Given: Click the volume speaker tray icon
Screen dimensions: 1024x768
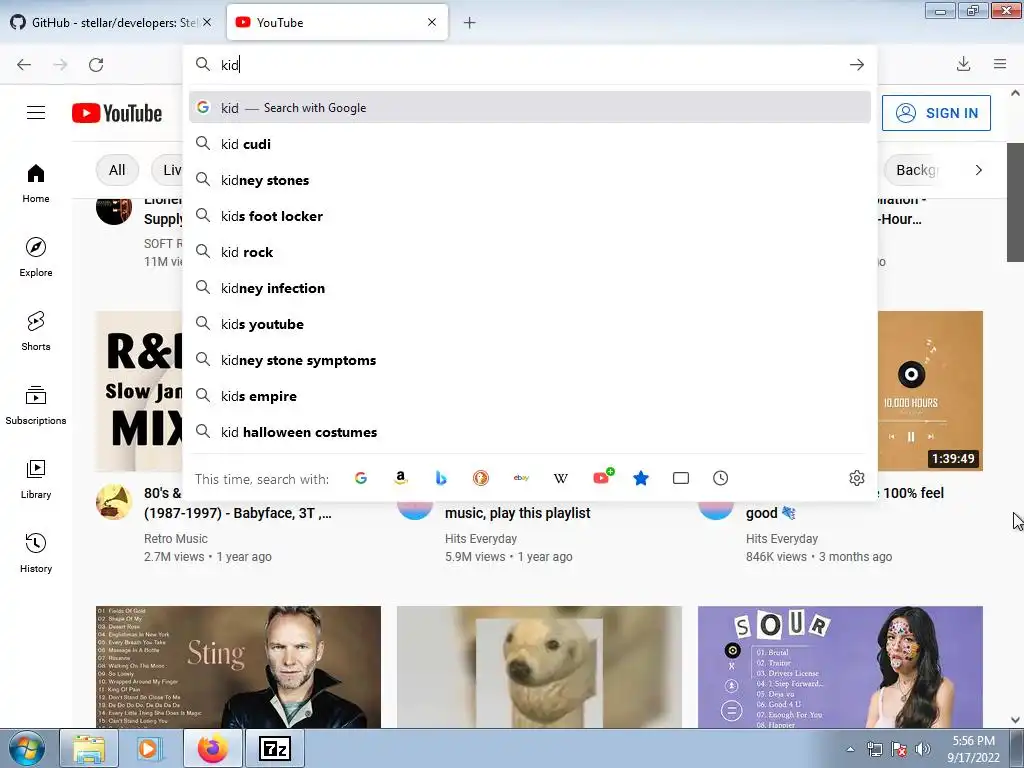Looking at the screenshot, I should point(923,749).
